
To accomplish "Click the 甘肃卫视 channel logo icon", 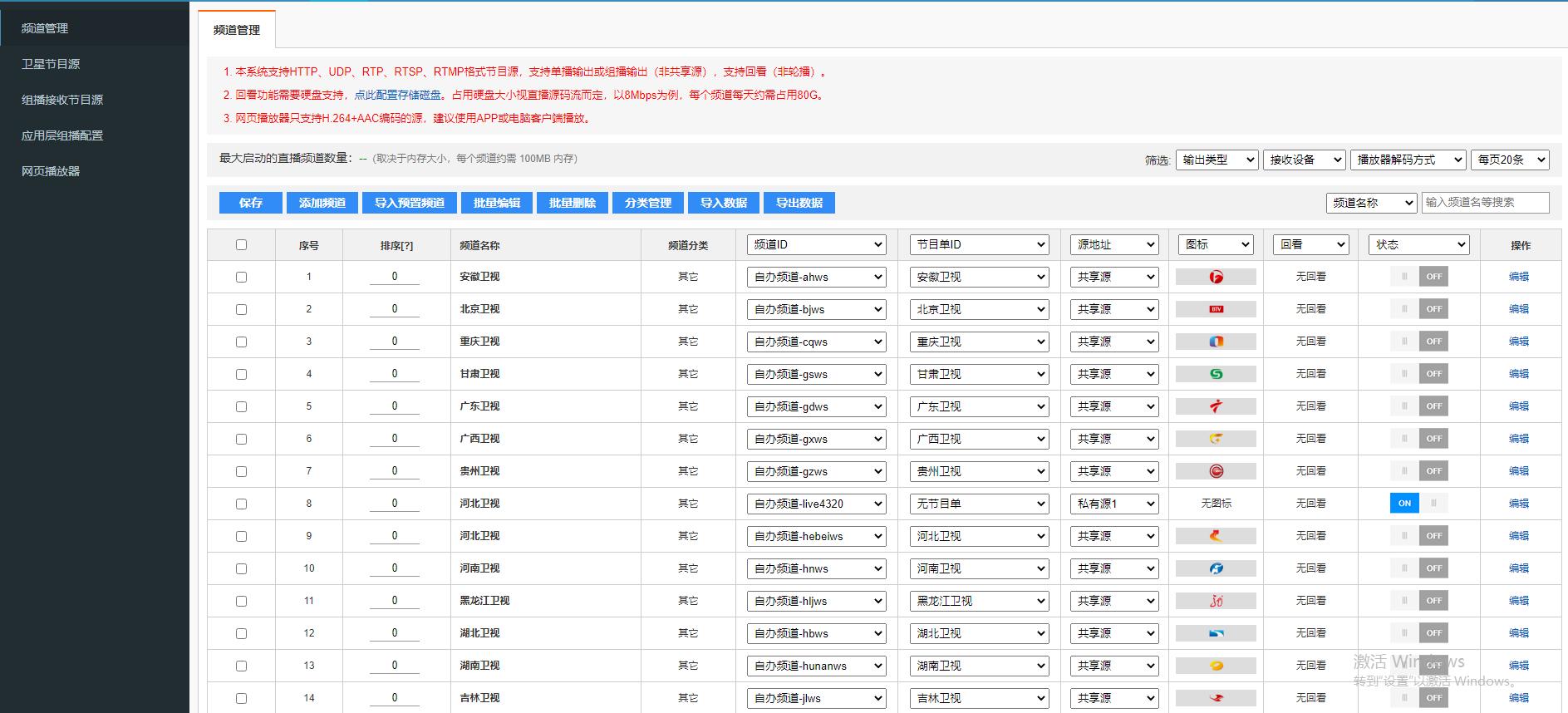I will coord(1216,374).
